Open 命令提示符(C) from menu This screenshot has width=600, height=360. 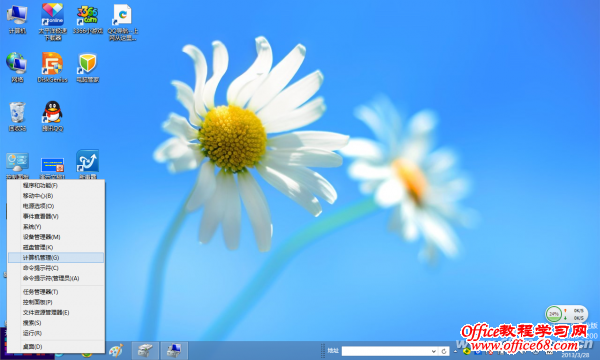pos(56,268)
